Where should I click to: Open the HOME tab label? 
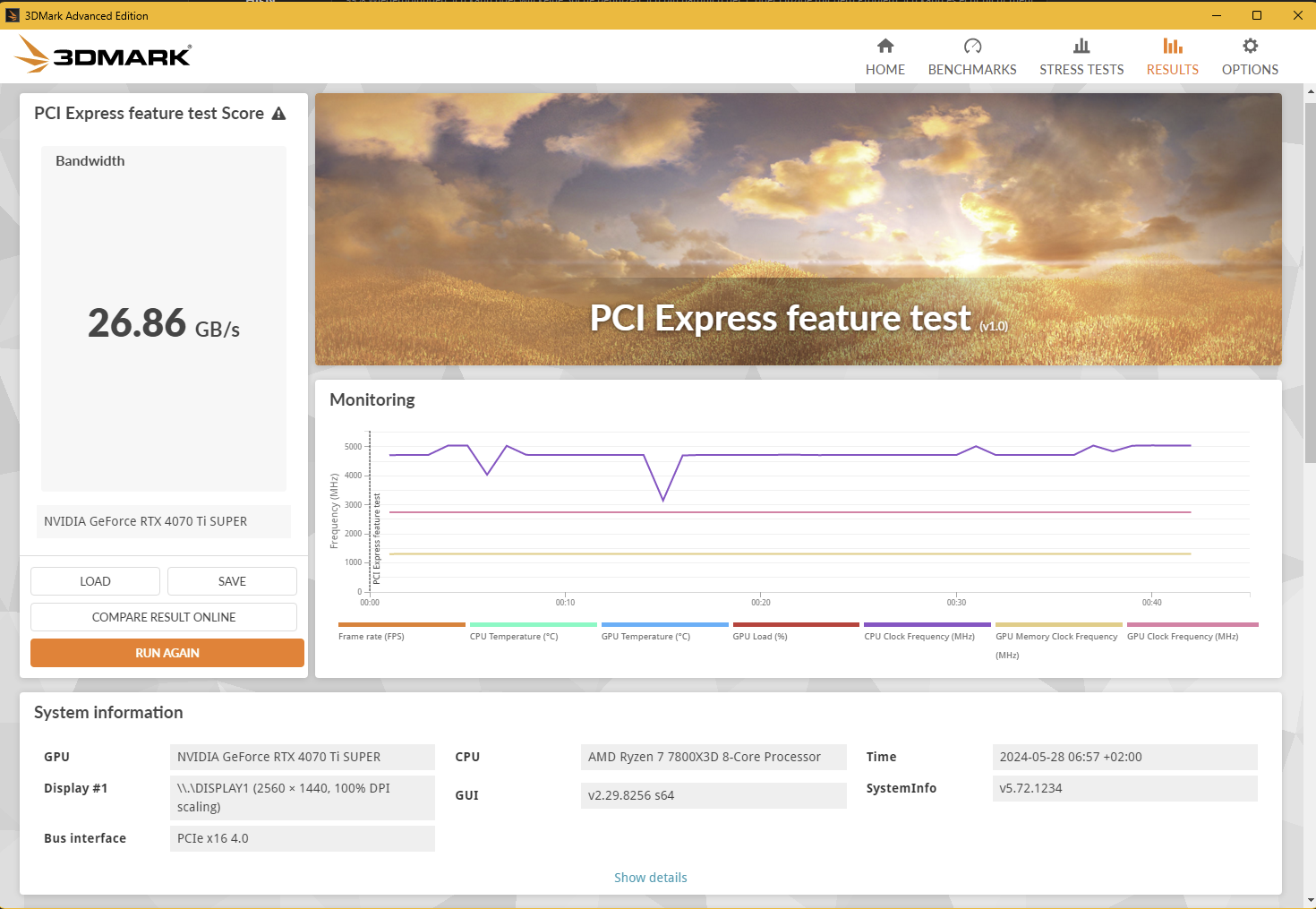pos(885,70)
